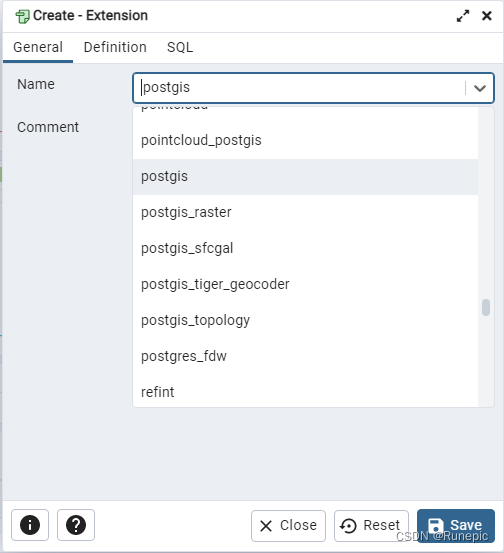
Task: Select refint from the extension list
Action: coord(305,391)
